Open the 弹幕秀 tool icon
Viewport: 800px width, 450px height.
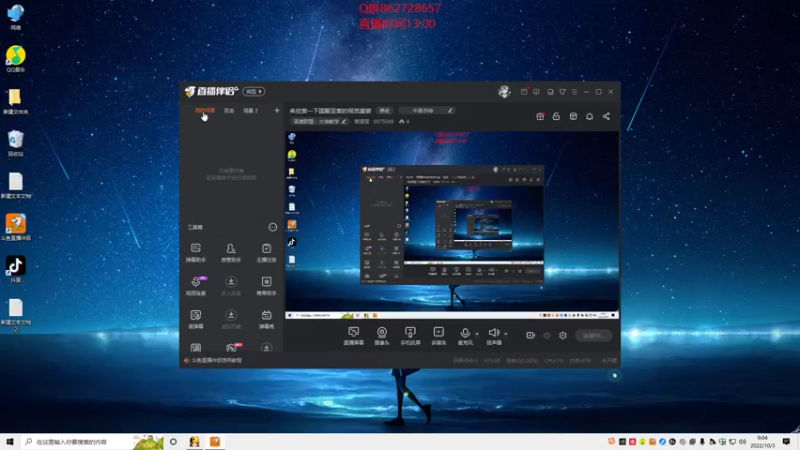pyautogui.click(x=266, y=318)
